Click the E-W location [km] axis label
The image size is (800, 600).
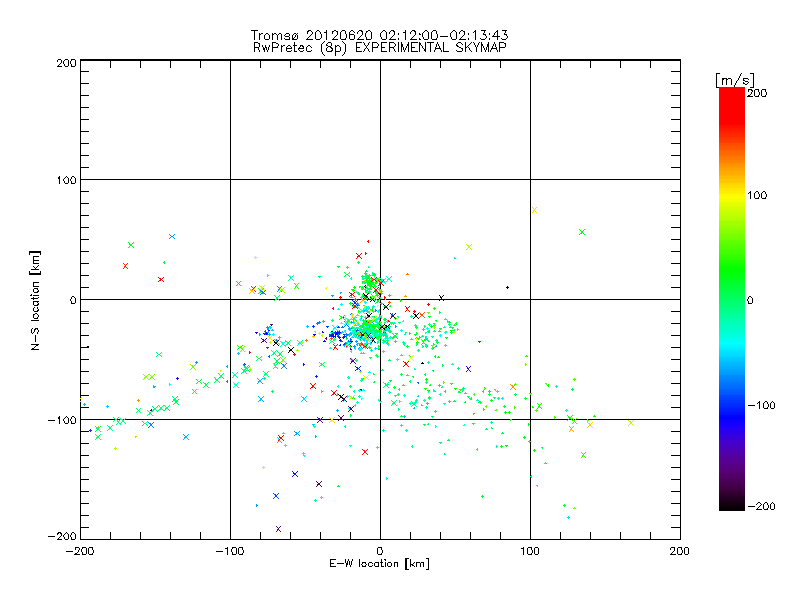tap(379, 564)
